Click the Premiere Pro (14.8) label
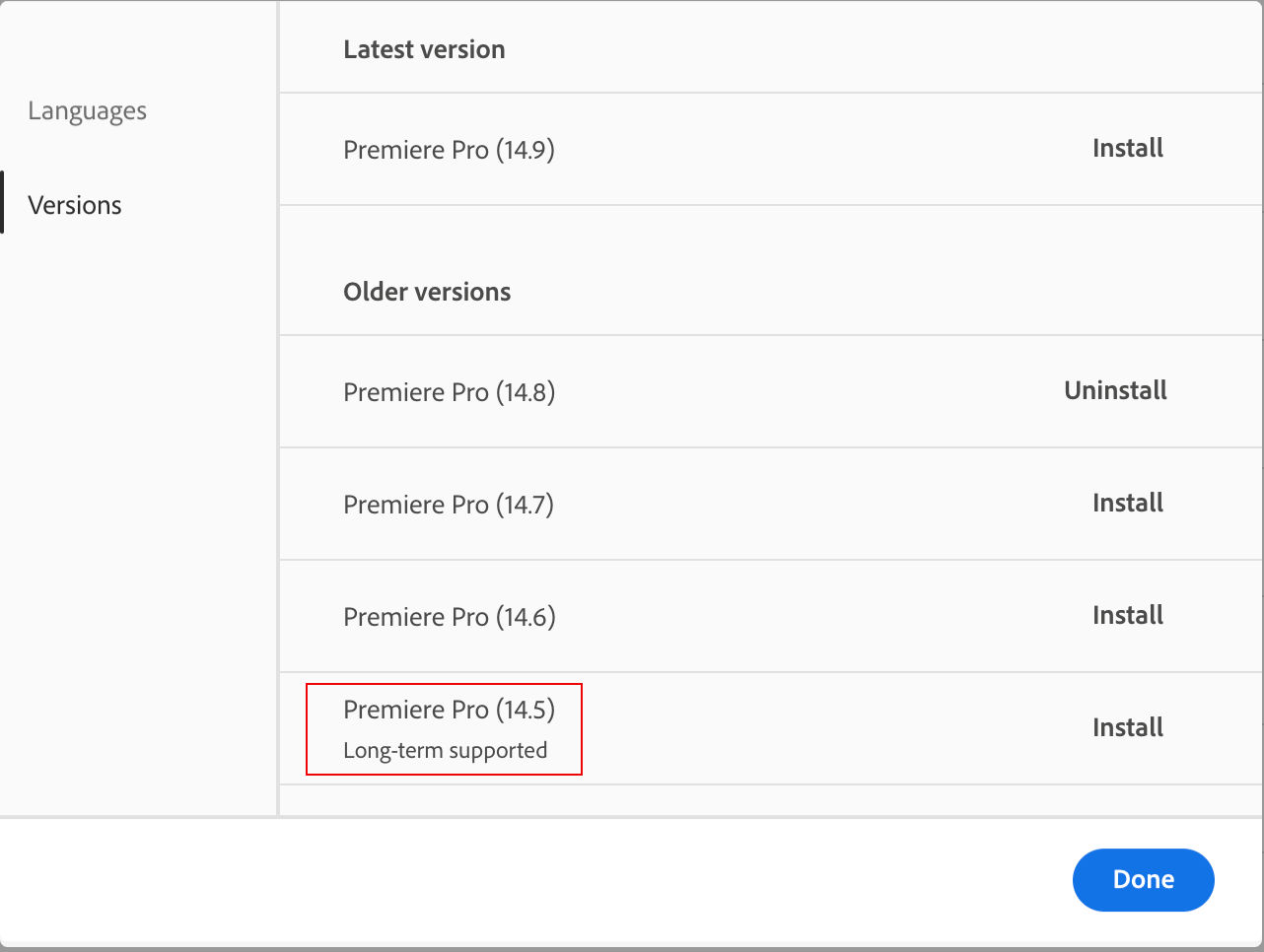The width and height of the screenshot is (1264, 952). (449, 392)
